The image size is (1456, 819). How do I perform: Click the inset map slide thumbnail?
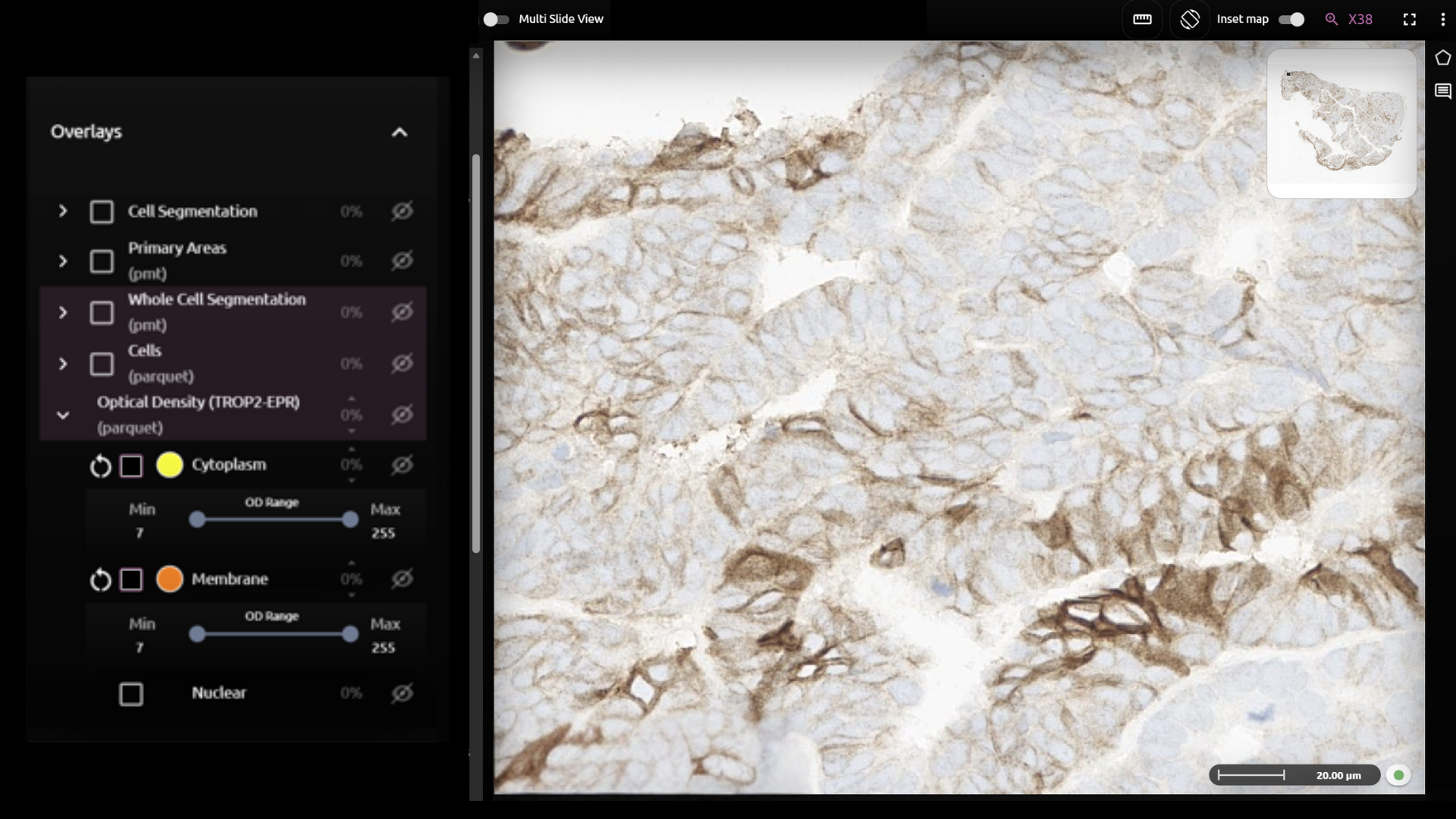tap(1341, 122)
